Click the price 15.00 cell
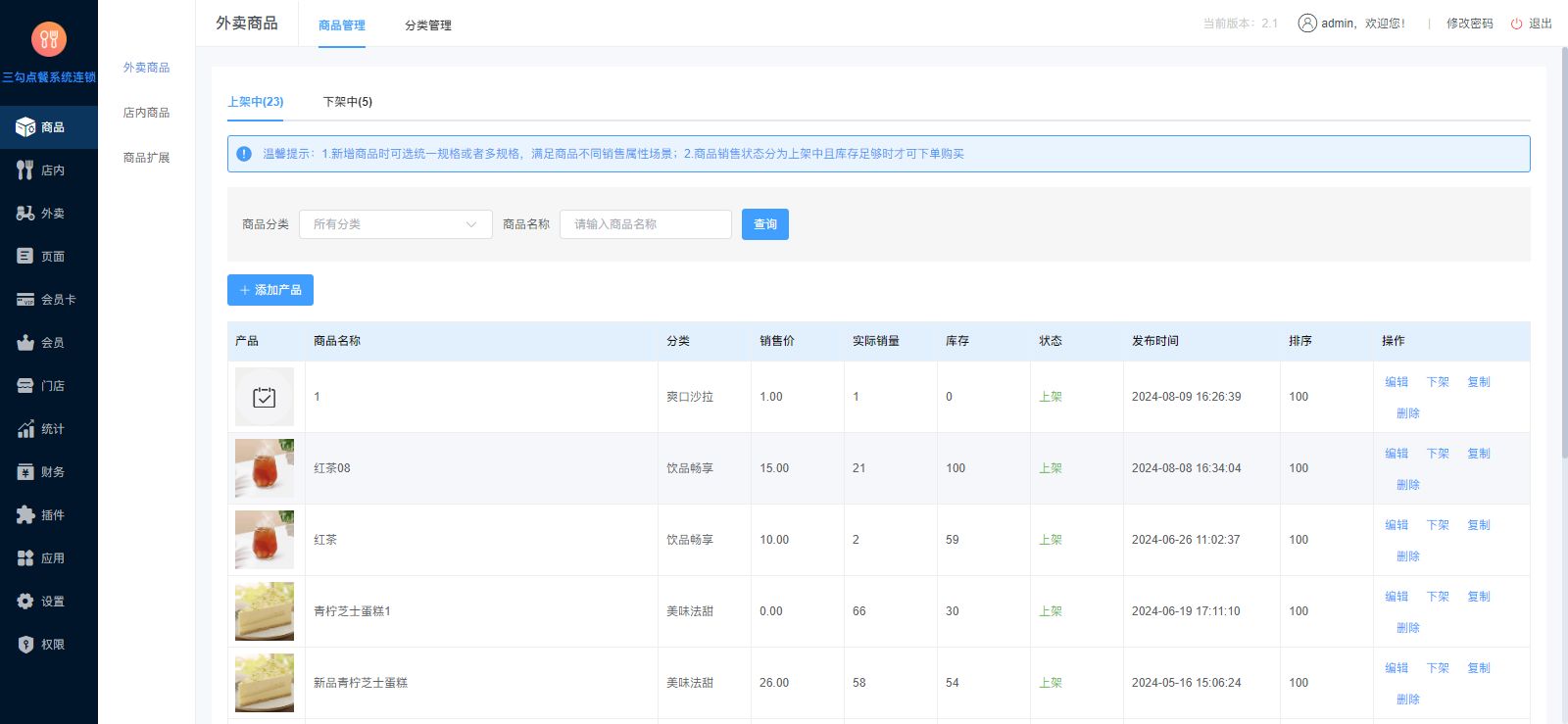 click(774, 468)
